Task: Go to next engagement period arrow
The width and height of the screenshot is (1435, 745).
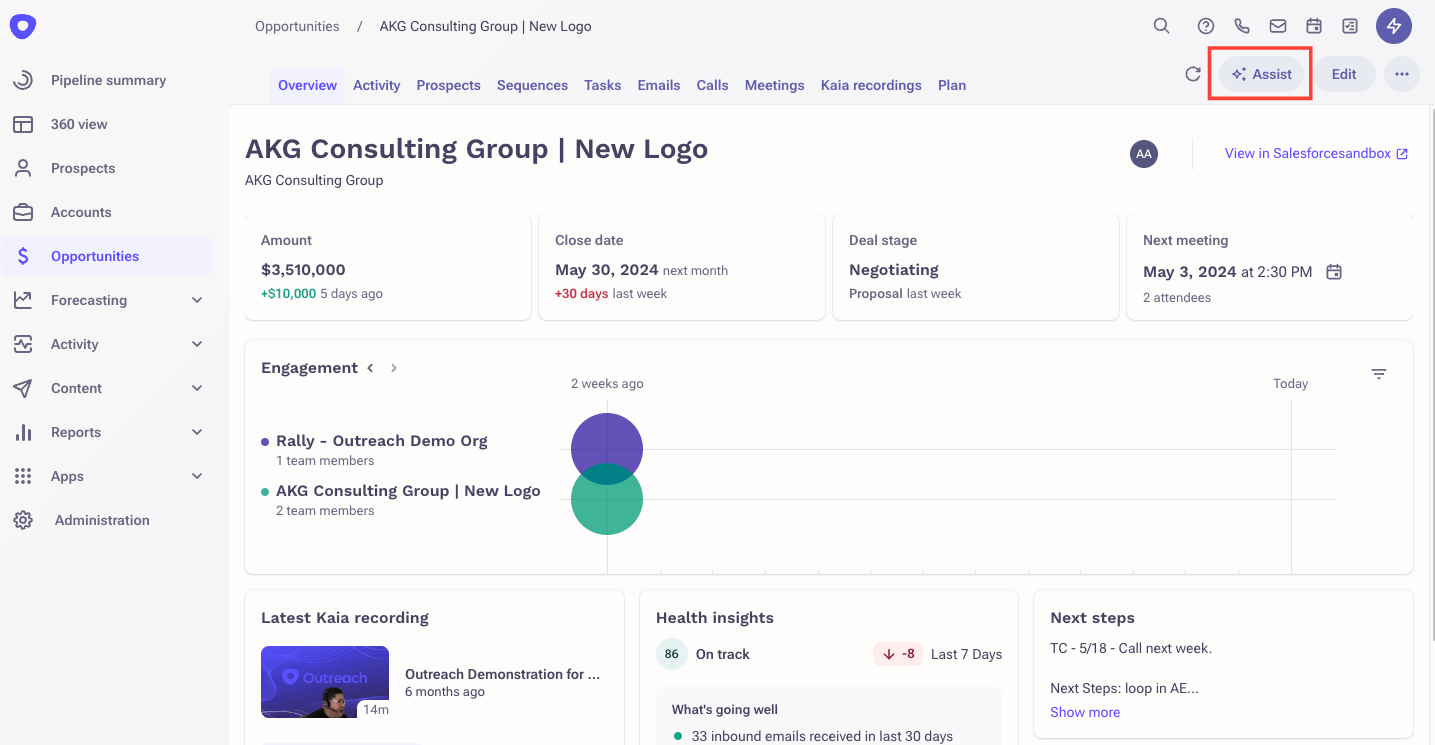Action: pyautogui.click(x=394, y=368)
